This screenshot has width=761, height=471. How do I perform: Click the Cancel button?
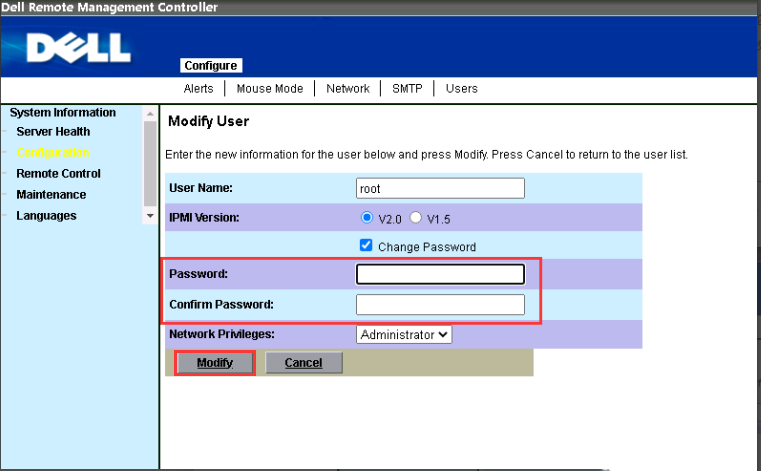click(x=303, y=363)
